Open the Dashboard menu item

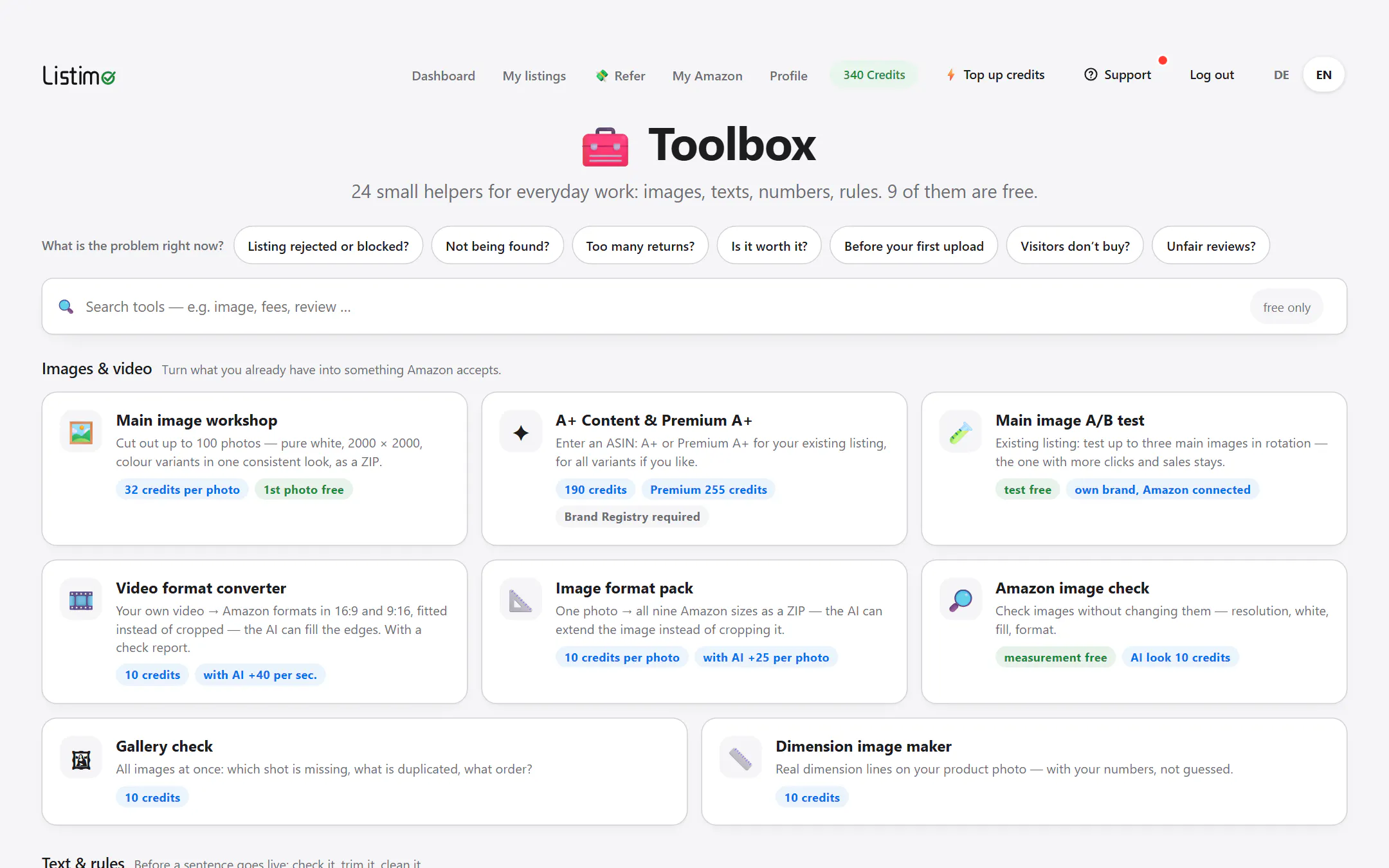pos(444,76)
